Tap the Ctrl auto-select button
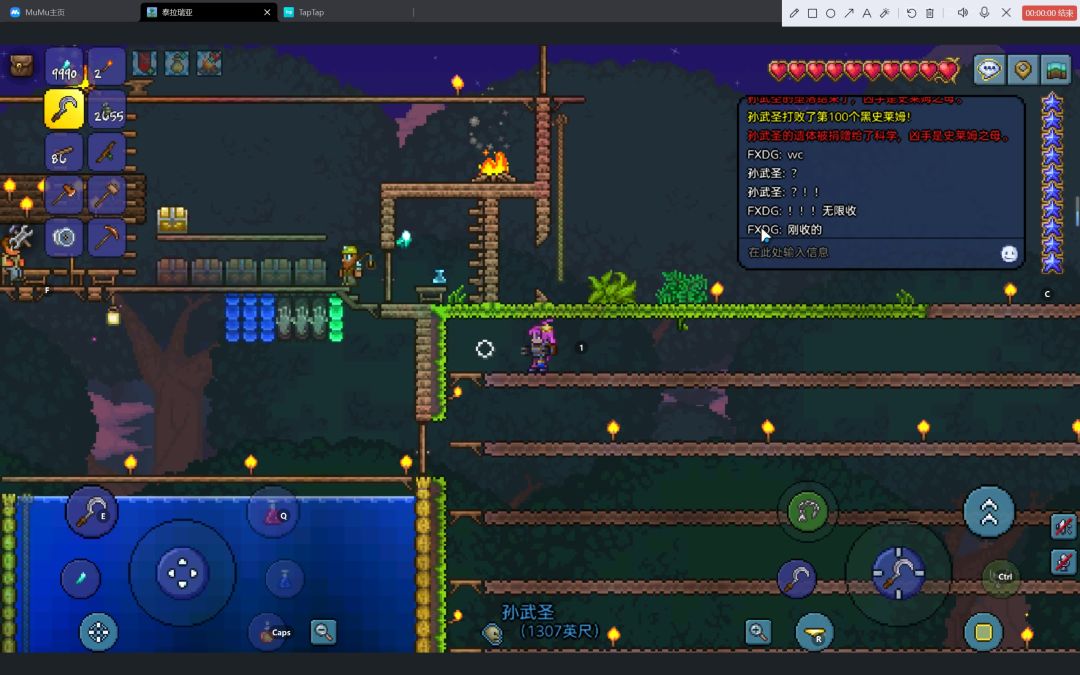 1001,577
